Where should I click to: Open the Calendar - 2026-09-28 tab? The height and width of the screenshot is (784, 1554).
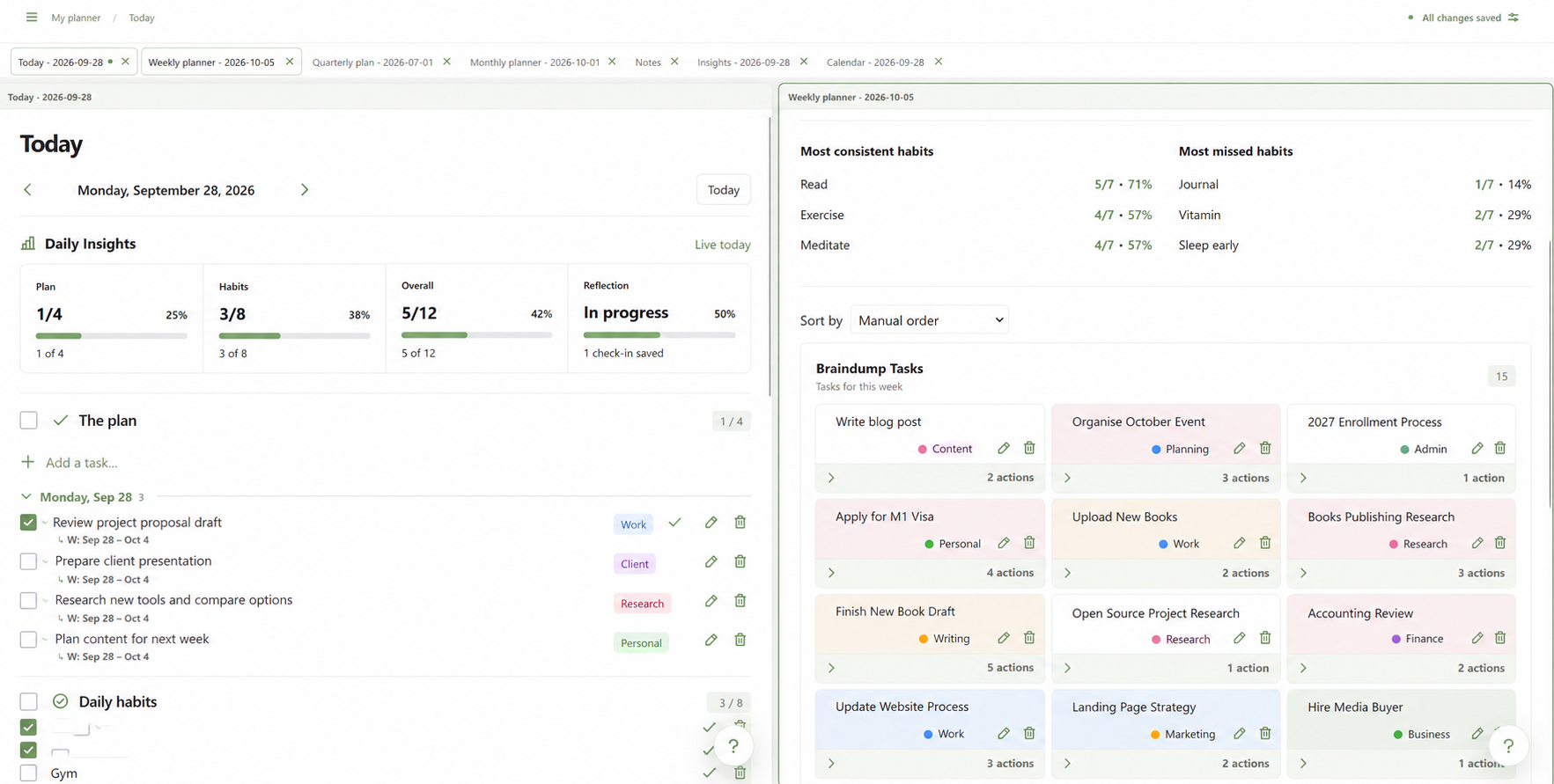click(875, 62)
